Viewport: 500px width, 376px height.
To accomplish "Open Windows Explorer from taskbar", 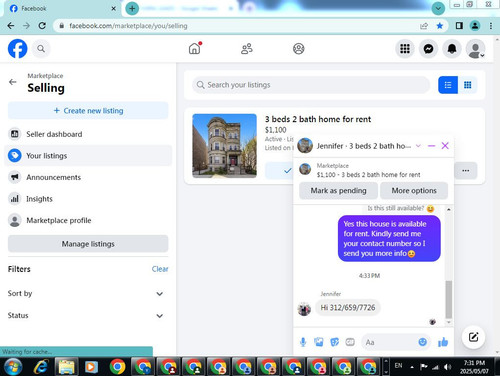I will tap(66, 367).
